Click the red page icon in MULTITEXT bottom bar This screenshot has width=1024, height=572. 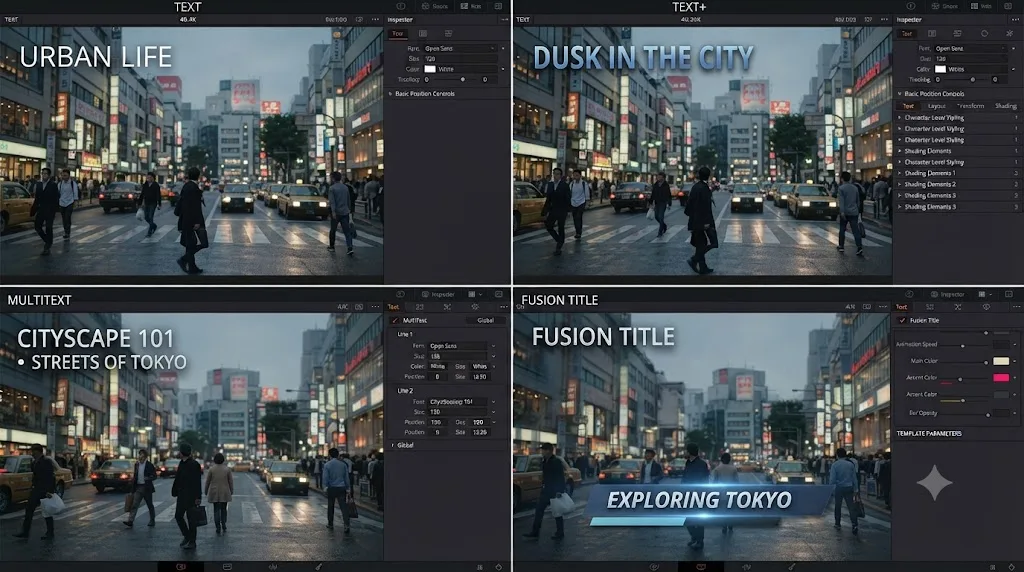(x=181, y=567)
